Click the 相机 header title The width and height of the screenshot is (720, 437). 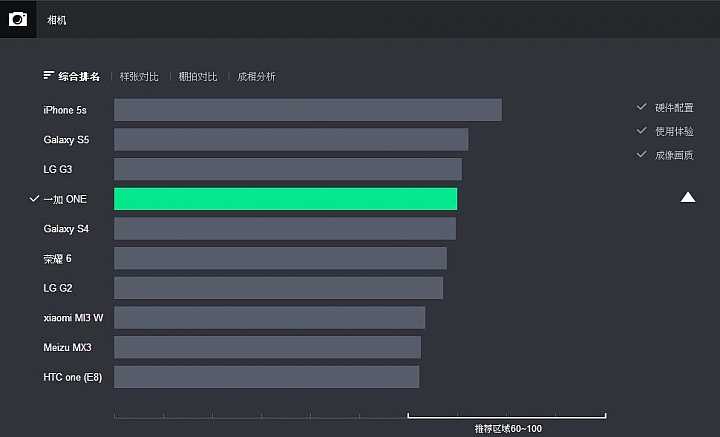click(56, 20)
